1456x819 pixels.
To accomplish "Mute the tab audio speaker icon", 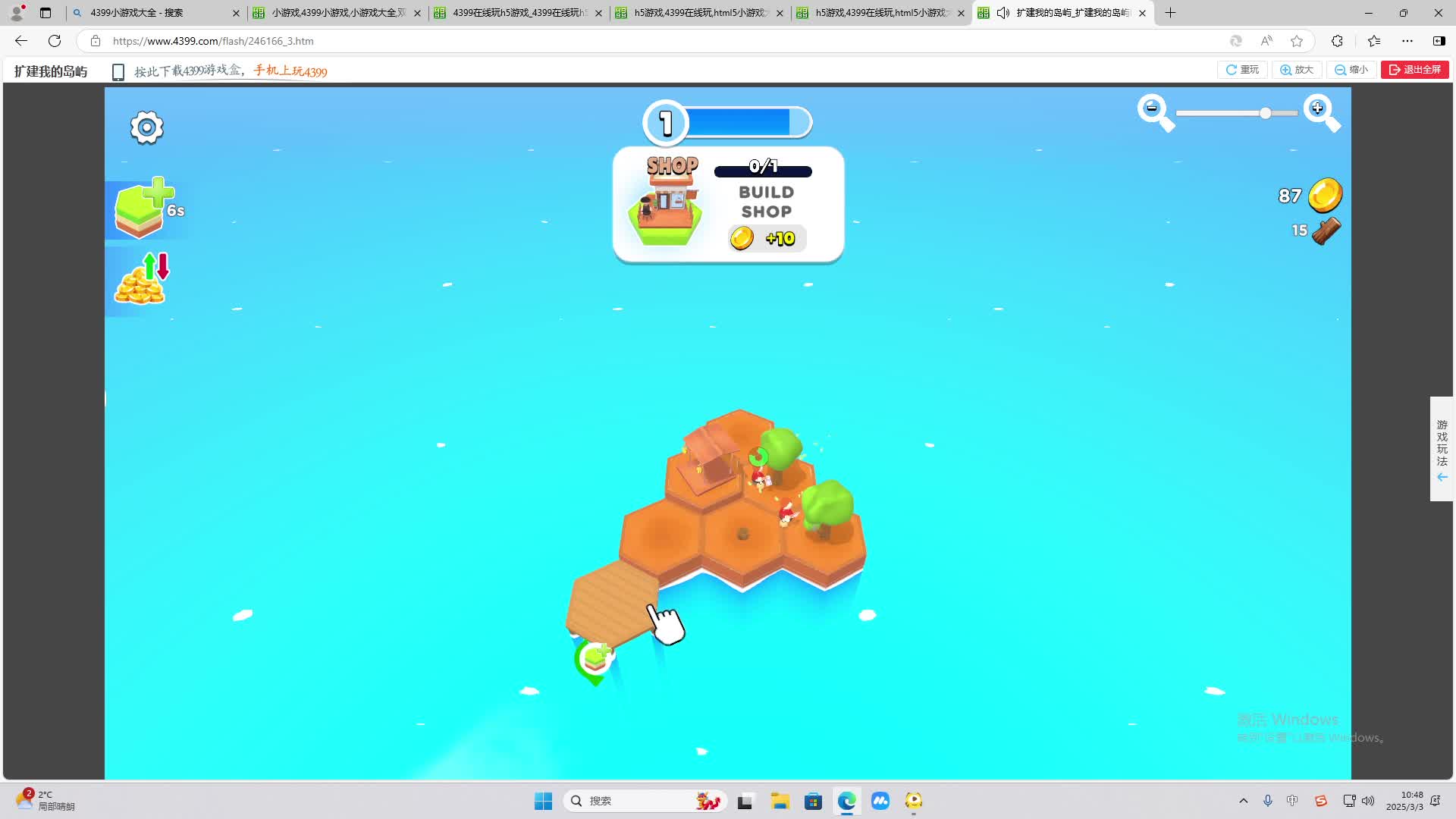I will tap(1003, 13).
